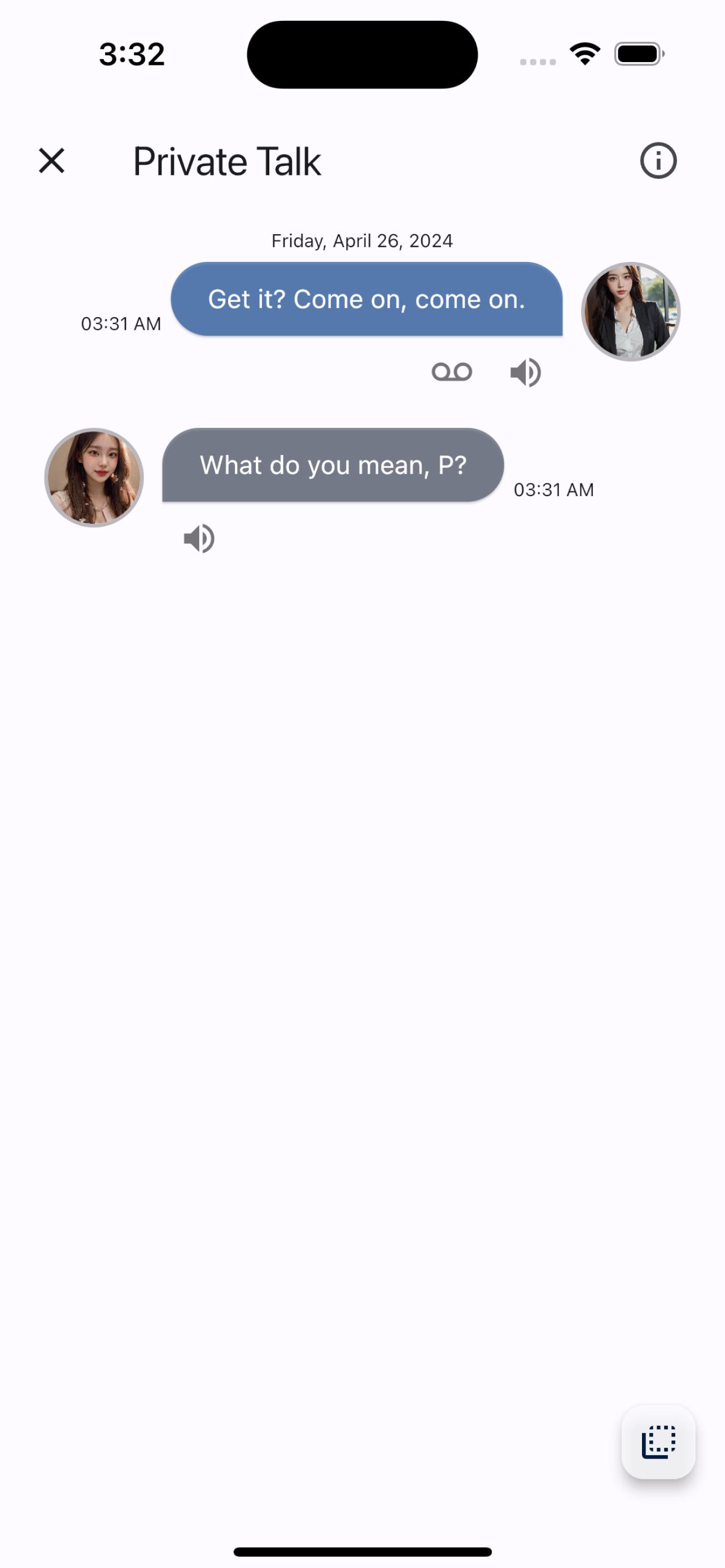Select the blue 'Get it? Come on, come on.' bubble
725x1568 pixels.
click(366, 299)
